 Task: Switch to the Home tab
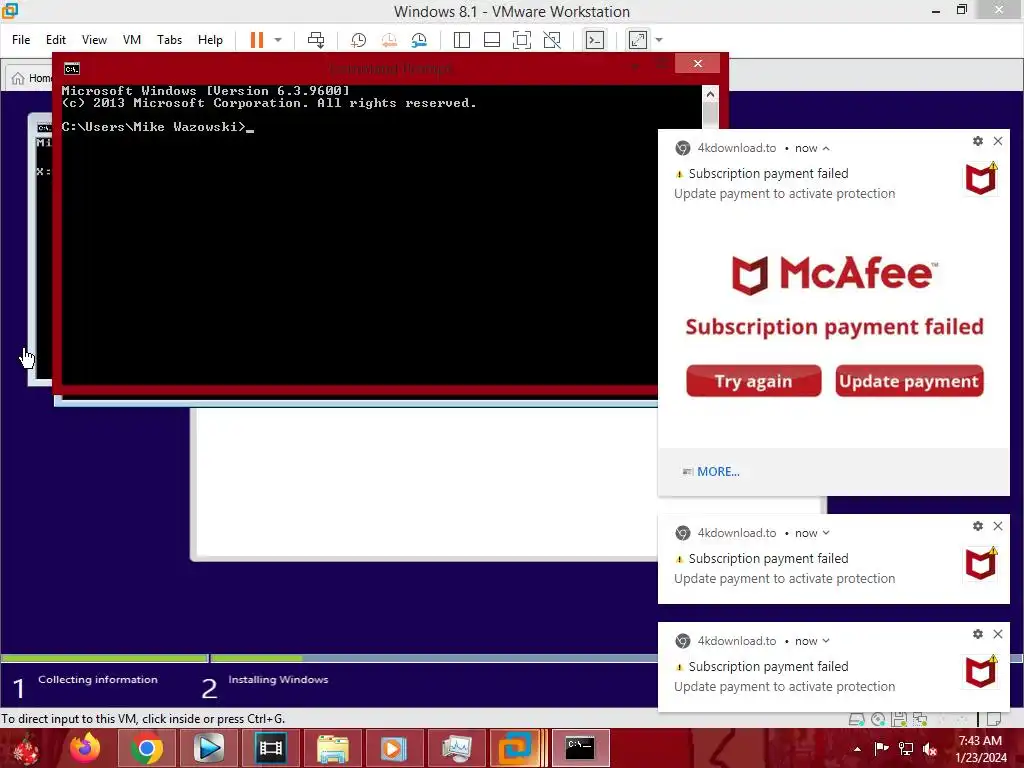point(31,78)
